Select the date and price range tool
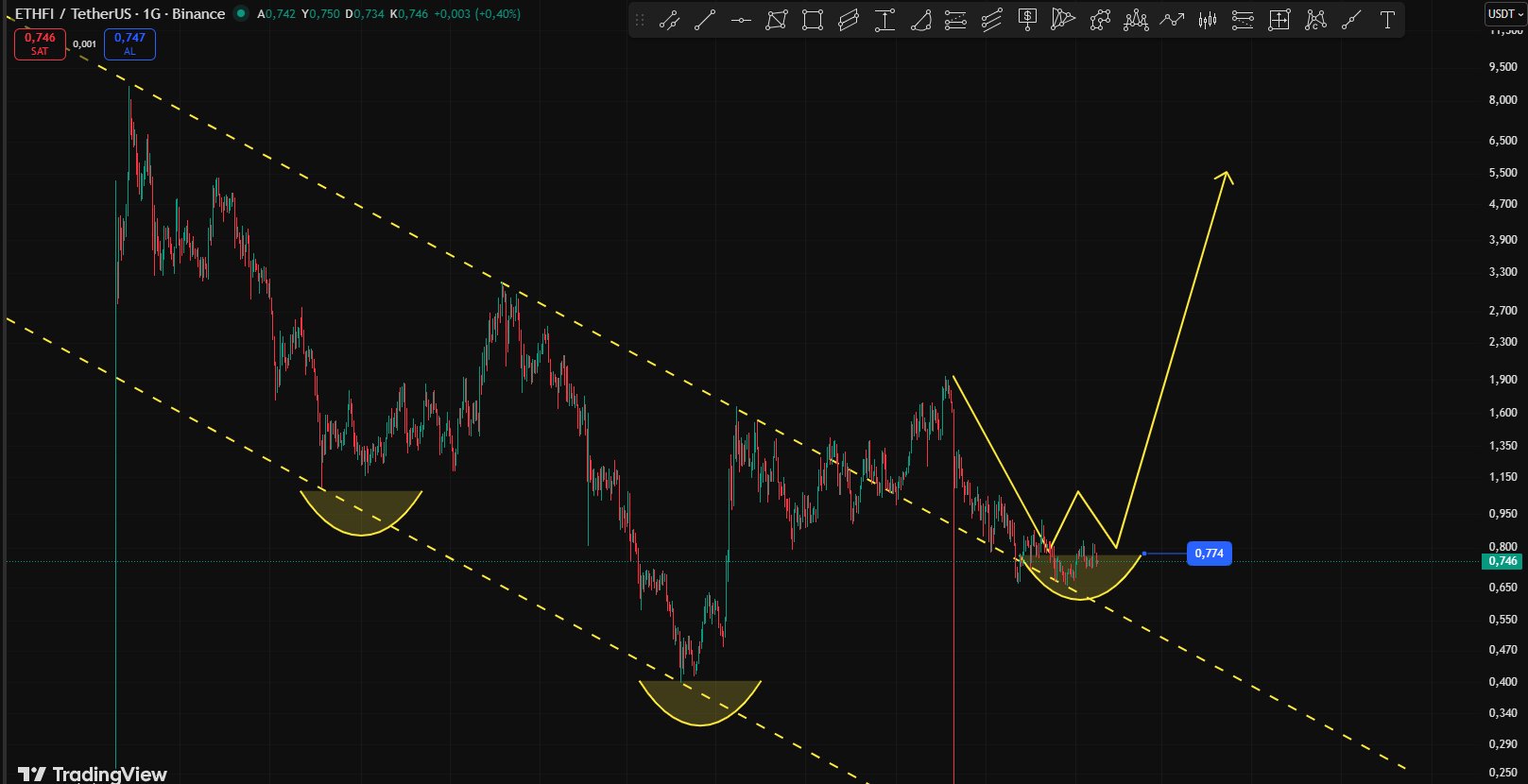The height and width of the screenshot is (784, 1528). pyautogui.click(x=1279, y=20)
